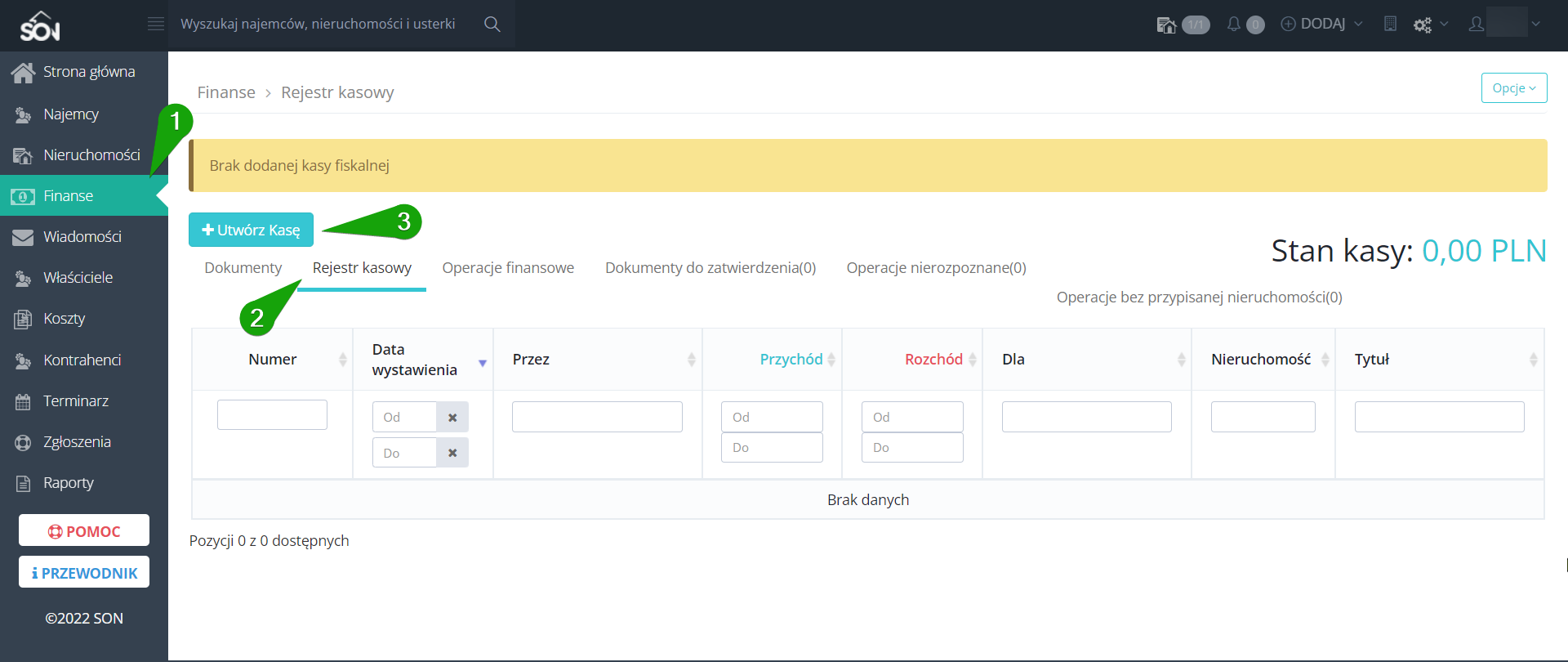The width and height of the screenshot is (1568, 662).
Task: Click the Nieruchomość filter input
Action: (x=1263, y=417)
